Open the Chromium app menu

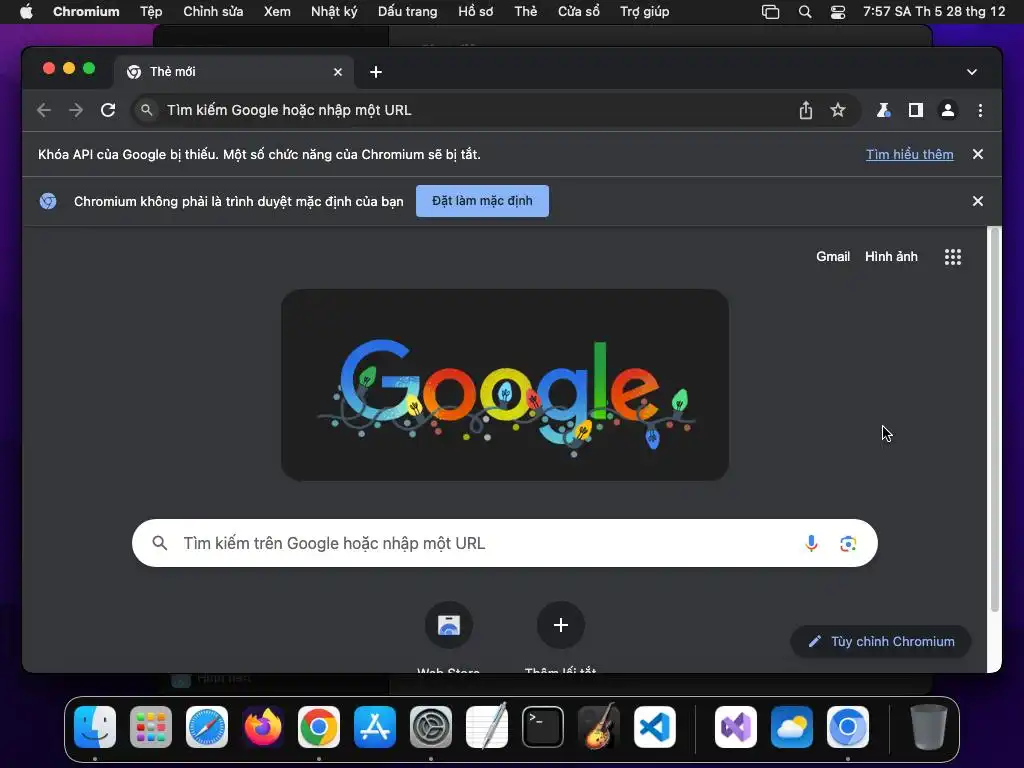[x=86, y=12]
